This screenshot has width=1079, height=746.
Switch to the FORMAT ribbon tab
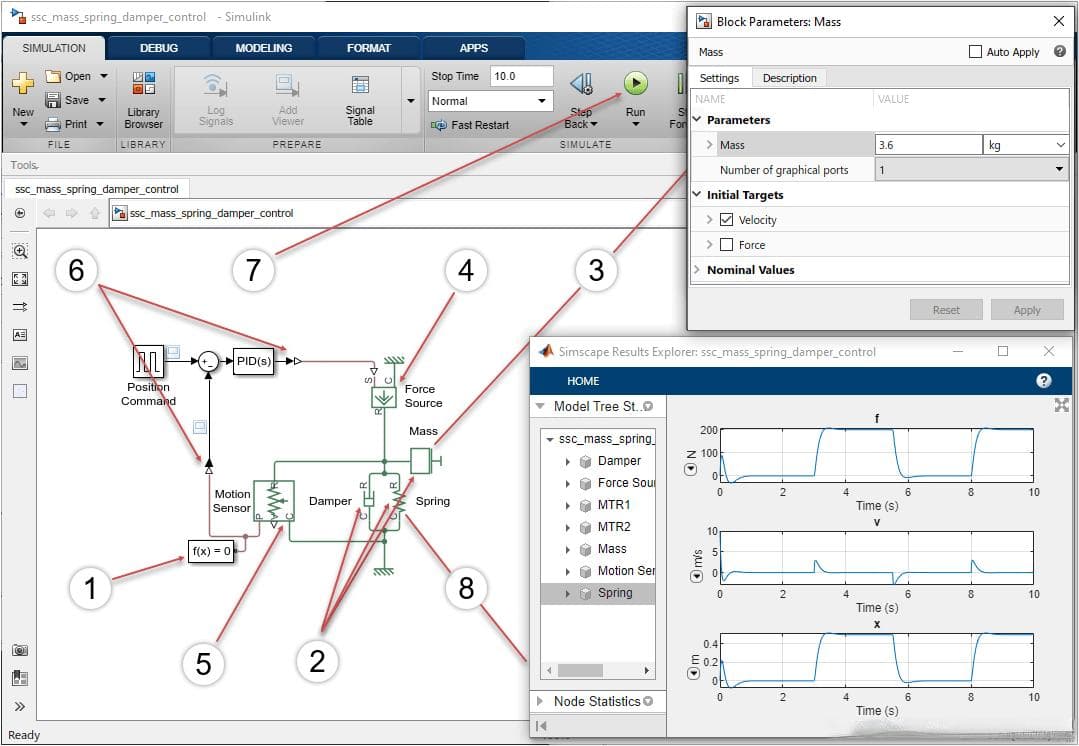click(368, 48)
